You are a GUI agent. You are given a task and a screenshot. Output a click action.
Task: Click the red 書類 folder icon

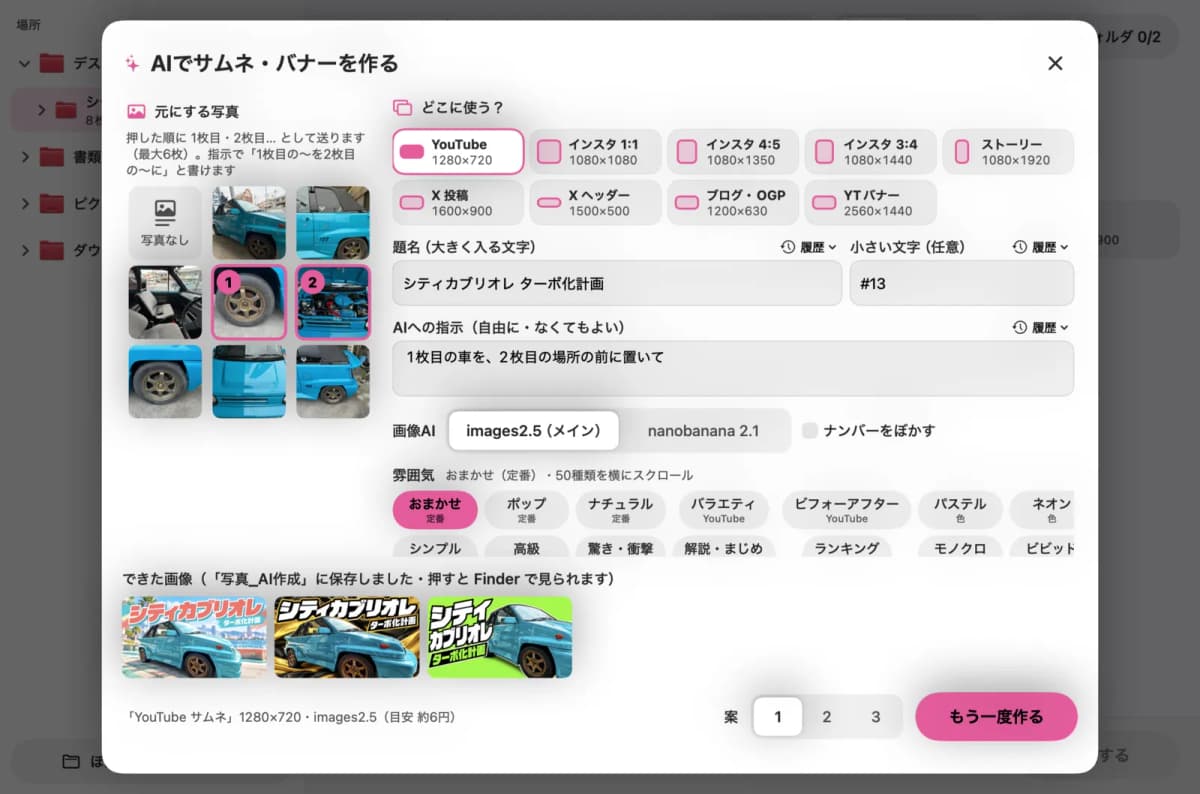[x=52, y=157]
